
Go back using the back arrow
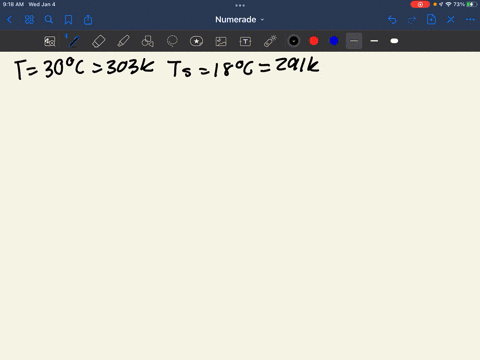tap(9, 20)
